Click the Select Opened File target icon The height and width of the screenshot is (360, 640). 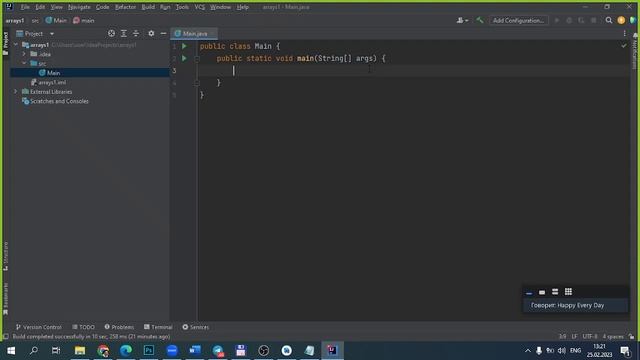tap(111, 33)
